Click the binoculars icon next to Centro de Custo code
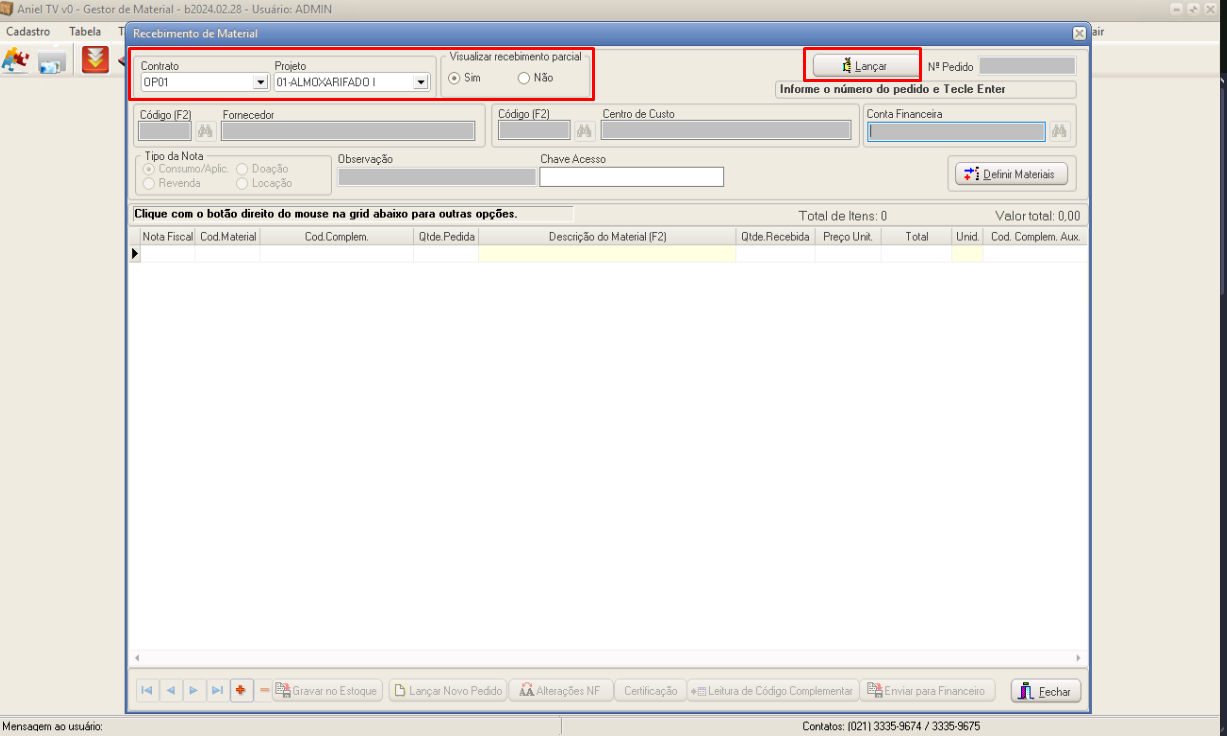This screenshot has height=736, width=1227. 584,131
